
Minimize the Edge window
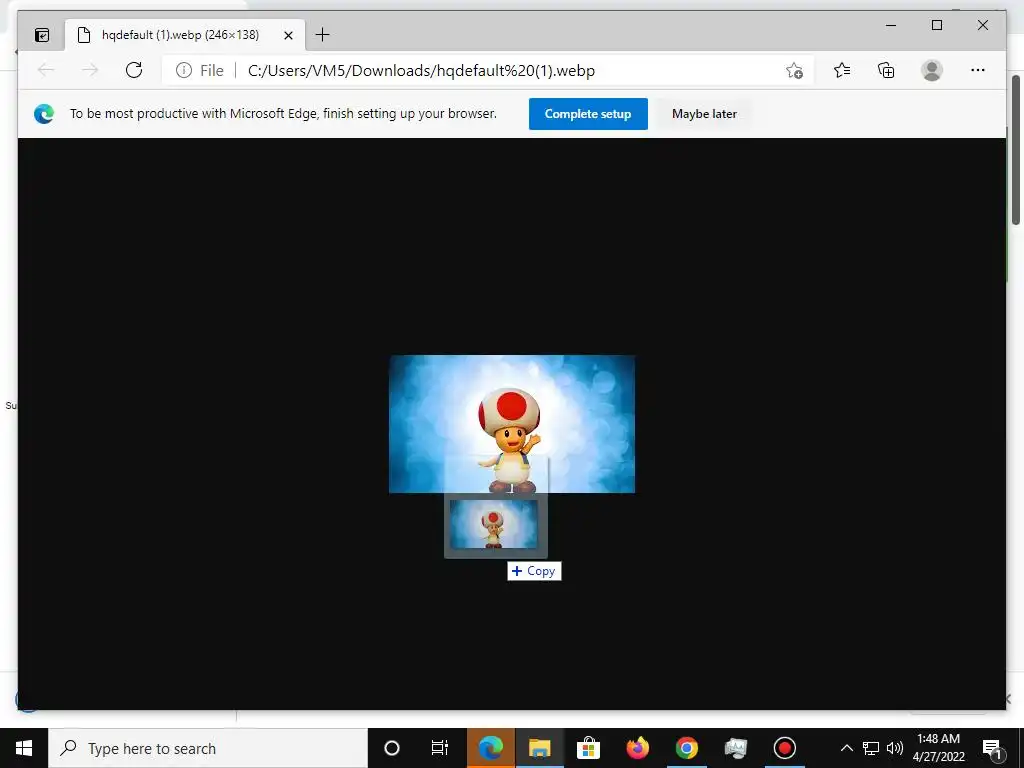tap(891, 25)
